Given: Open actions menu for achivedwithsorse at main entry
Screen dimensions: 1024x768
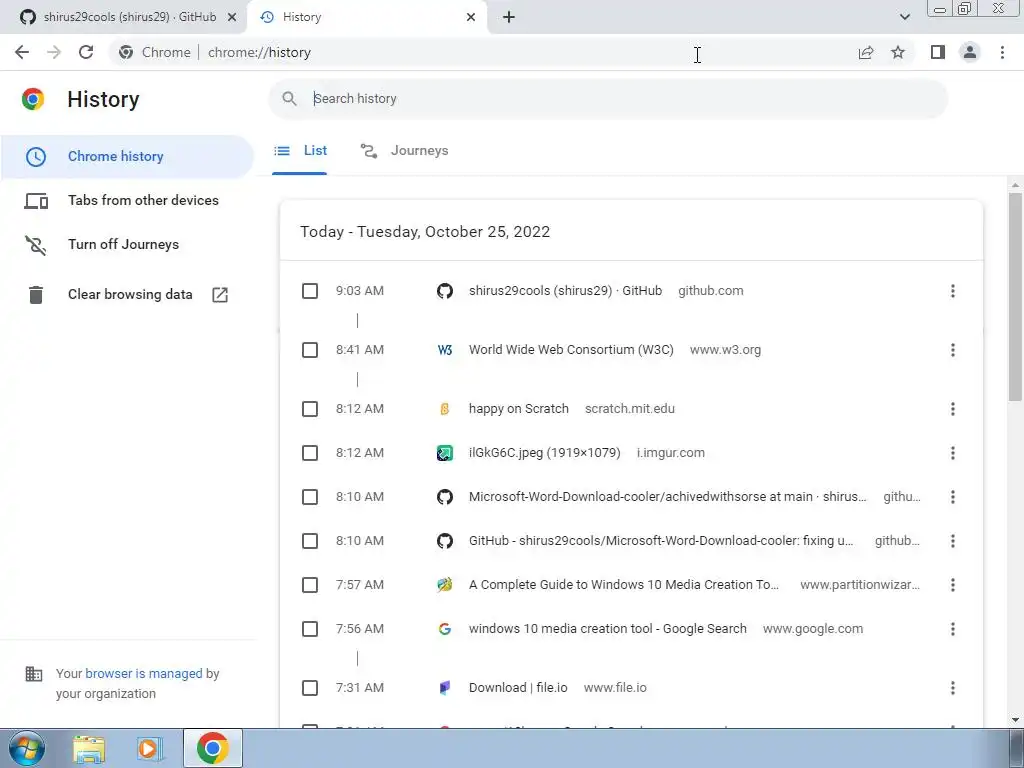Looking at the screenshot, I should point(953,497).
